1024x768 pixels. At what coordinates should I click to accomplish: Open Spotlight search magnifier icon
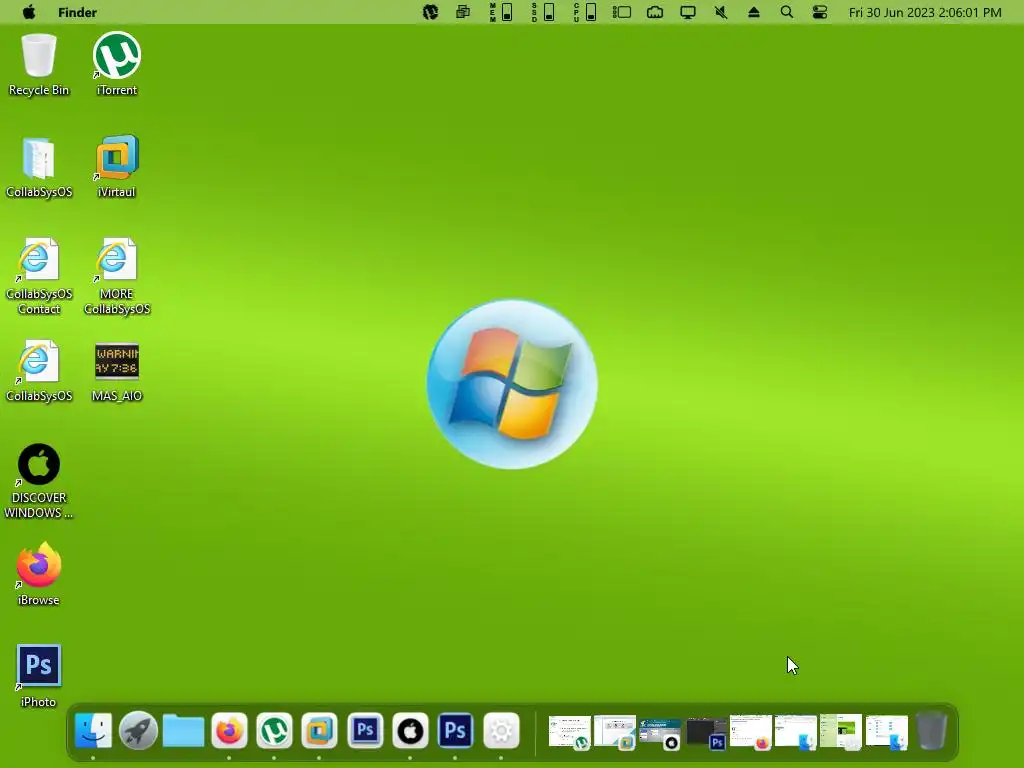[x=787, y=12]
